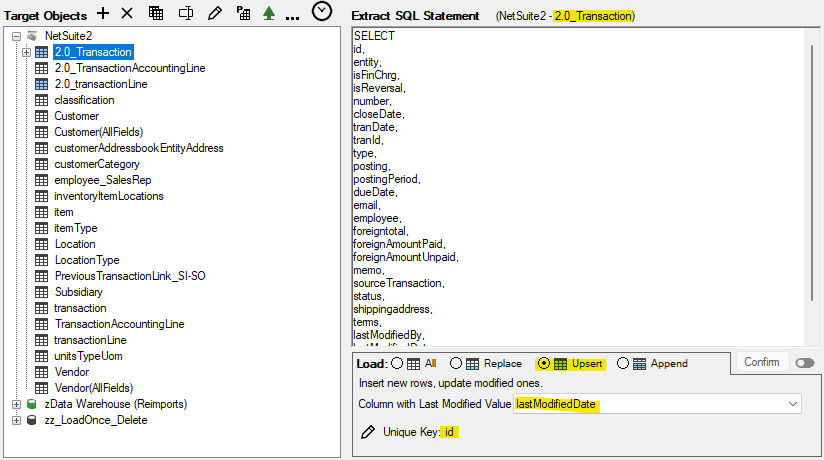Select the All load radio button
Viewport: 824px width, 460px height.
point(396,364)
